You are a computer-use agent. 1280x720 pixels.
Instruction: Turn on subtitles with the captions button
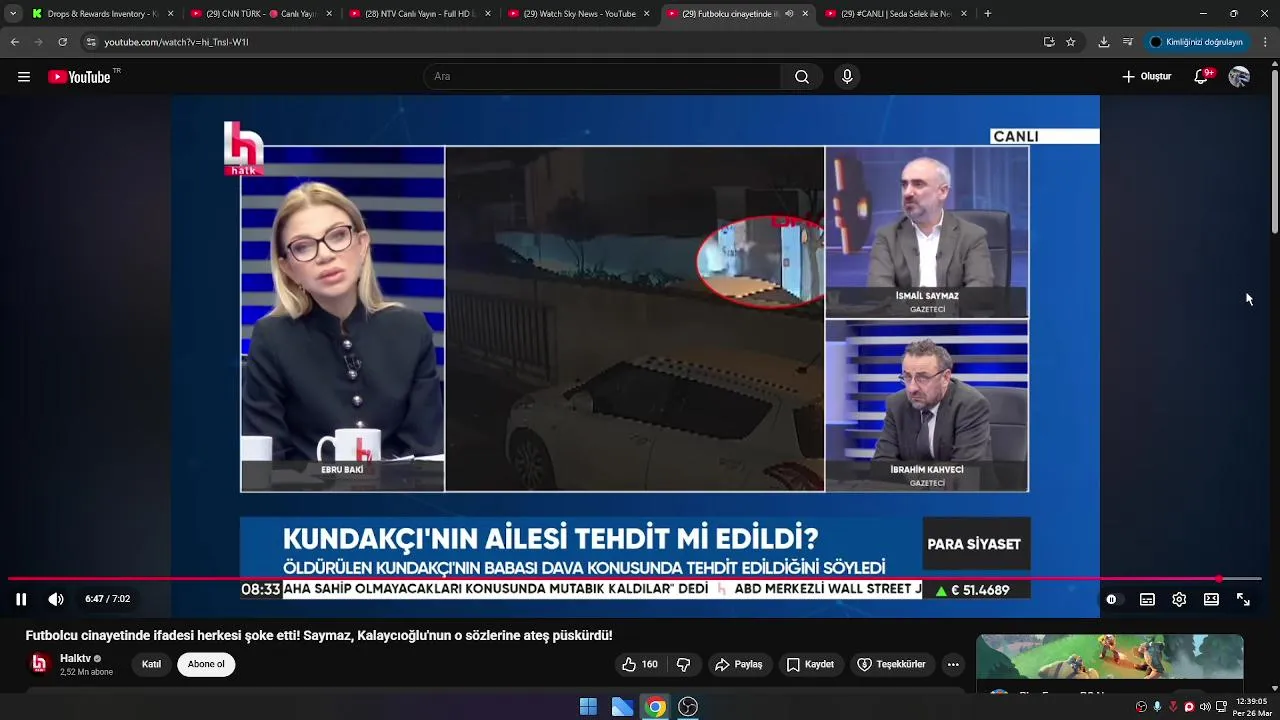1147,599
